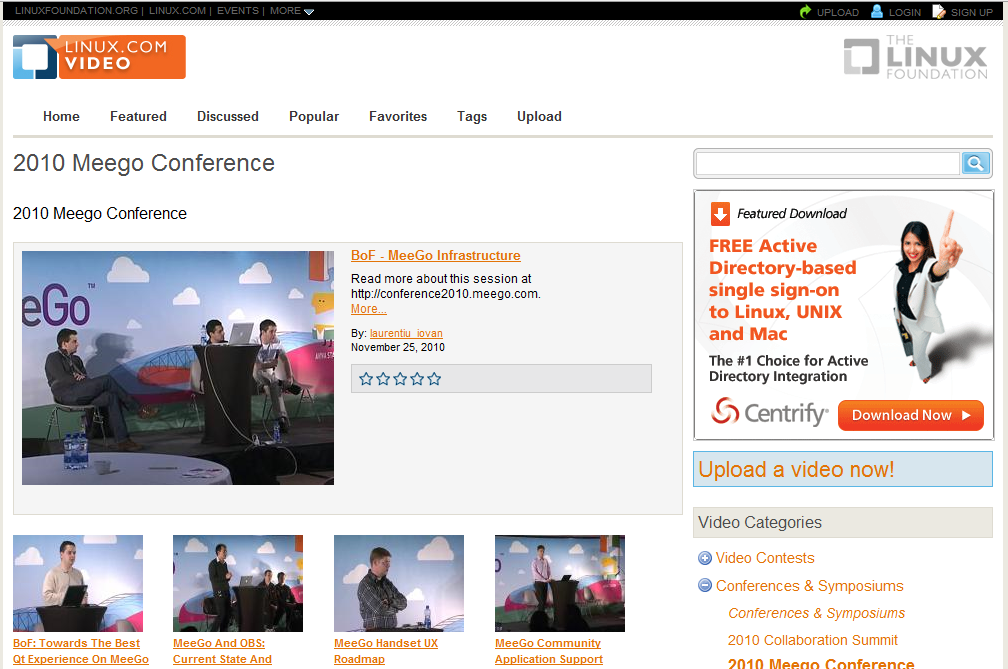
Task: Click the Linux Foundation logo
Action: point(915,57)
